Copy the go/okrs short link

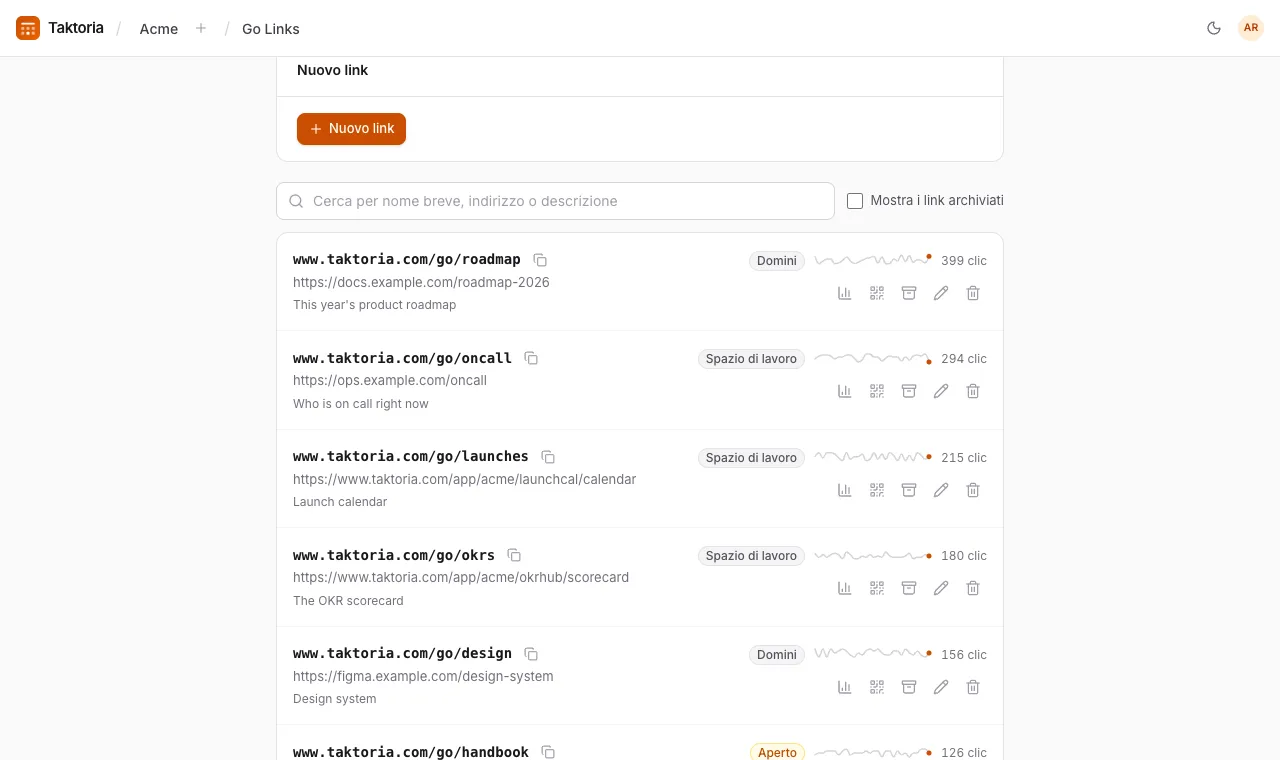[x=514, y=555]
